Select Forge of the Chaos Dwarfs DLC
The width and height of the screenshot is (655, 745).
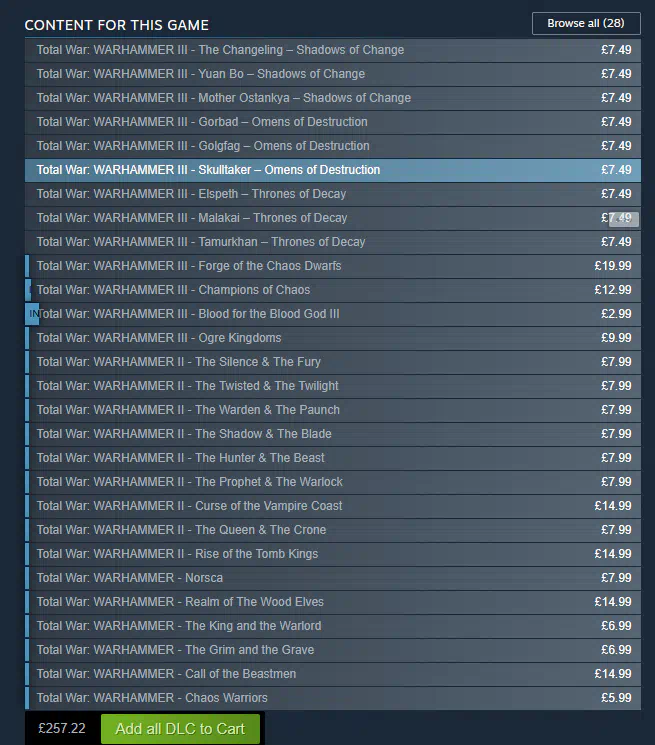click(x=332, y=266)
